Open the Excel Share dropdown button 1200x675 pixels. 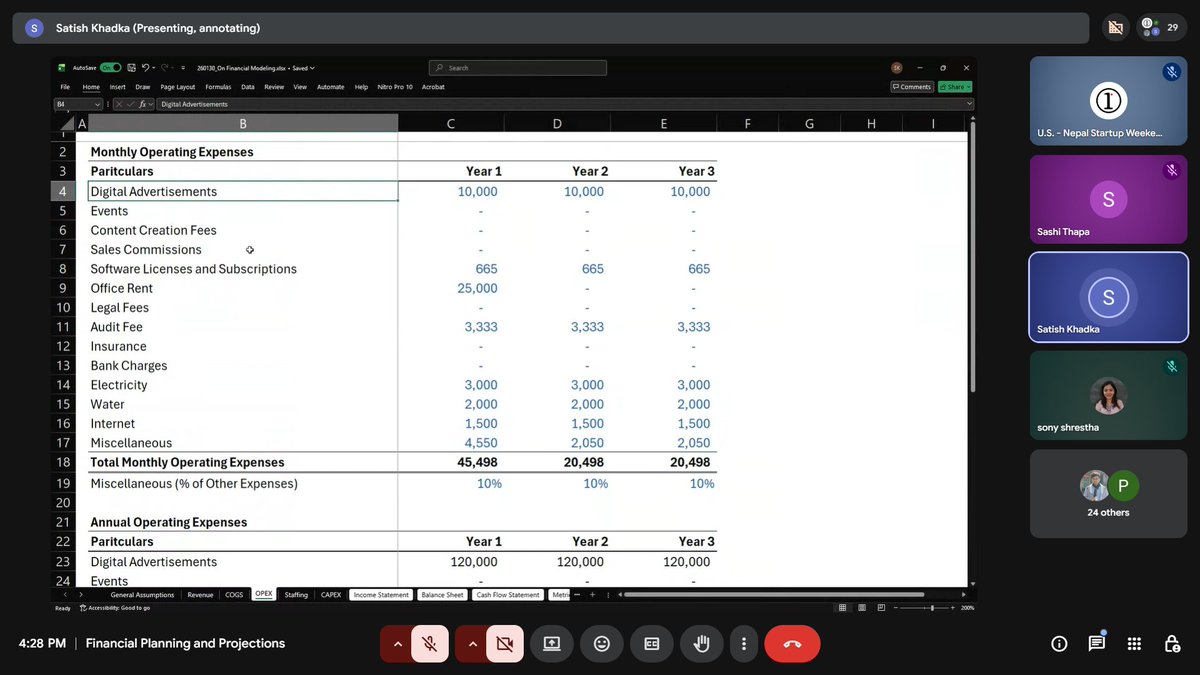pyautogui.click(x=955, y=87)
